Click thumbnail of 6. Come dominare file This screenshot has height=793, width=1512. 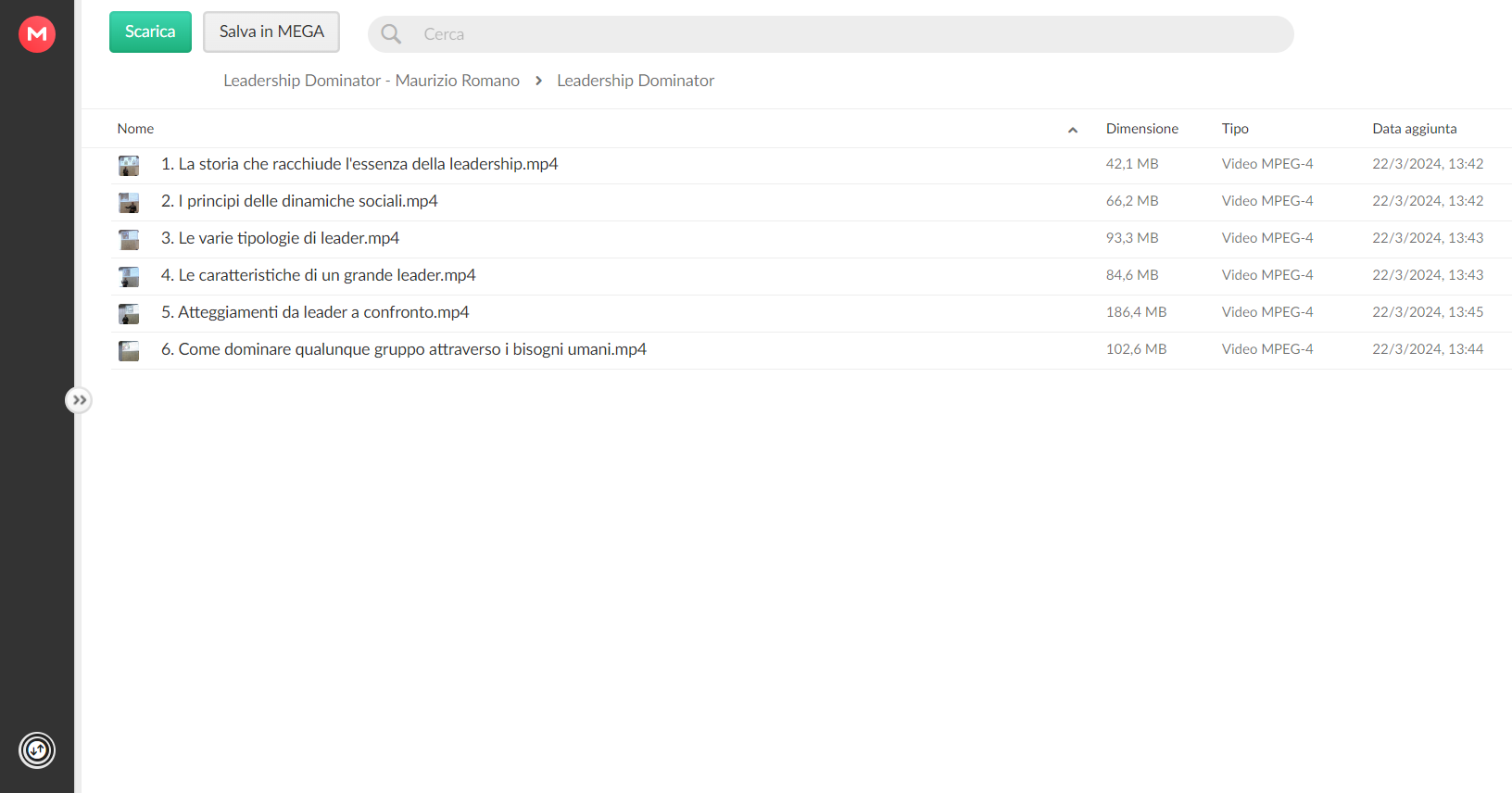(129, 351)
